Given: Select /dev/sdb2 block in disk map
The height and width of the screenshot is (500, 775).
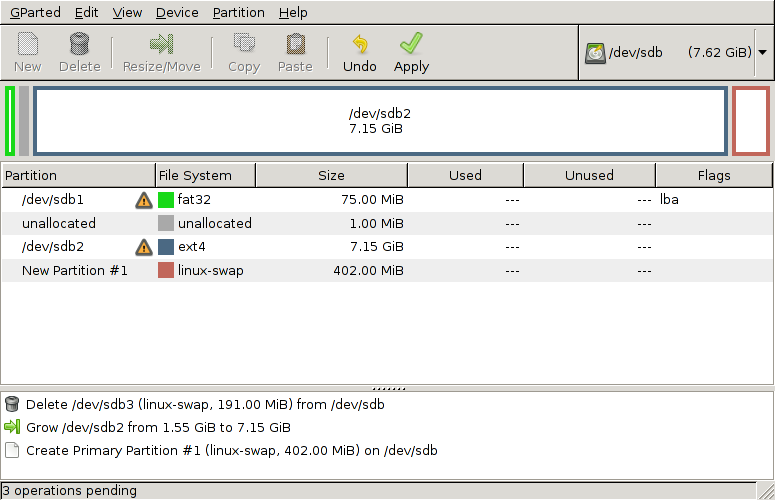Looking at the screenshot, I should pyautogui.click(x=380, y=121).
